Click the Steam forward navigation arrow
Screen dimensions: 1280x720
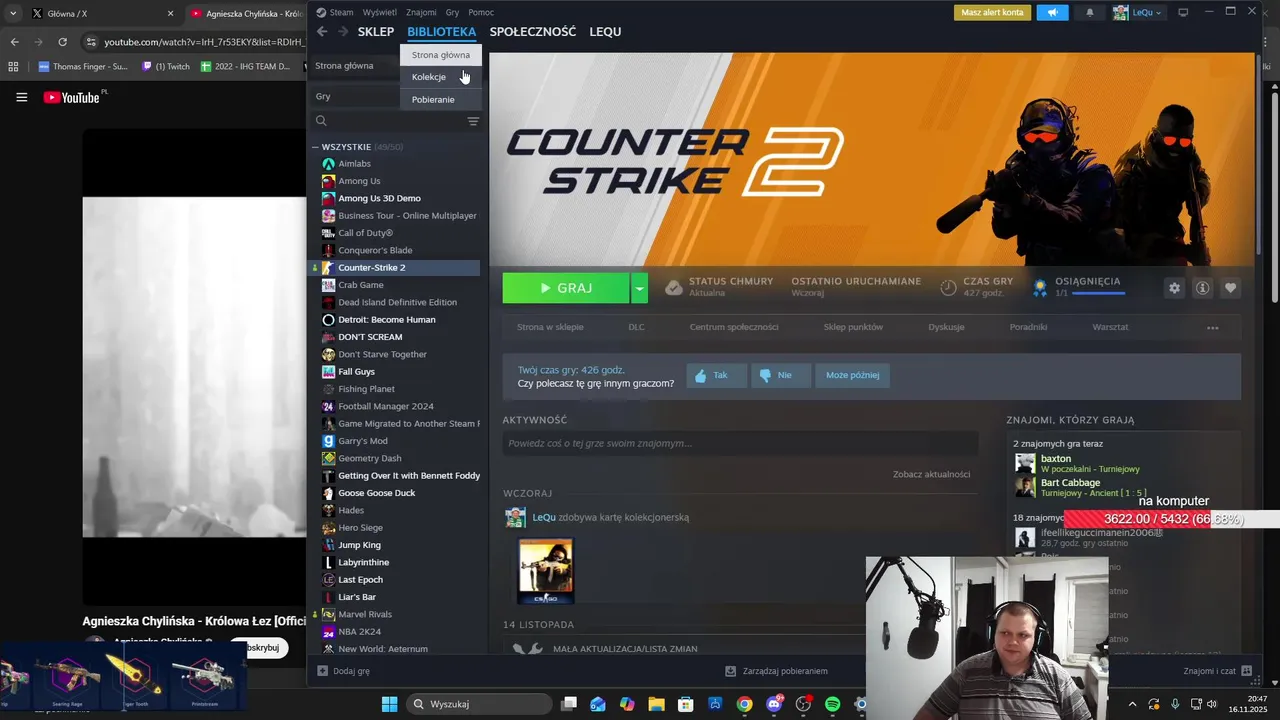pos(343,32)
